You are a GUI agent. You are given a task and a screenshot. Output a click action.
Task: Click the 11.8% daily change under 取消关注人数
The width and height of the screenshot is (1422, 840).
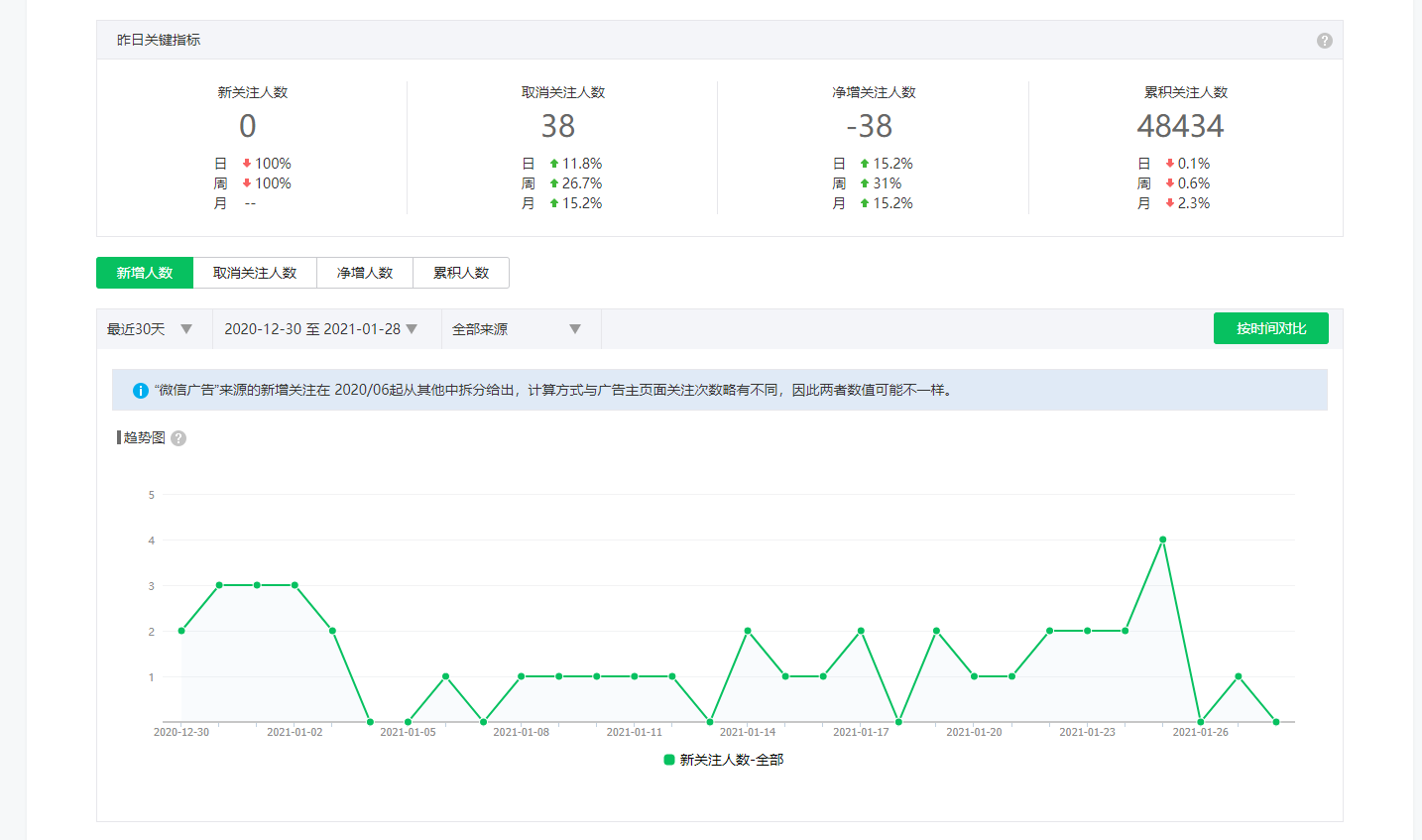(x=582, y=164)
